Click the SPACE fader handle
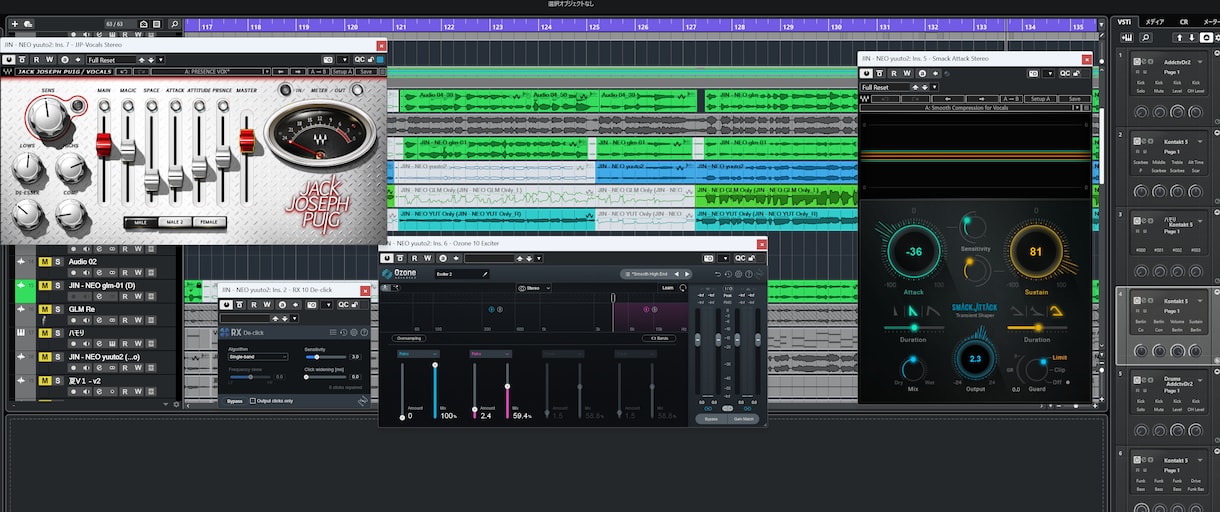This screenshot has height=512, width=1220. (151, 181)
